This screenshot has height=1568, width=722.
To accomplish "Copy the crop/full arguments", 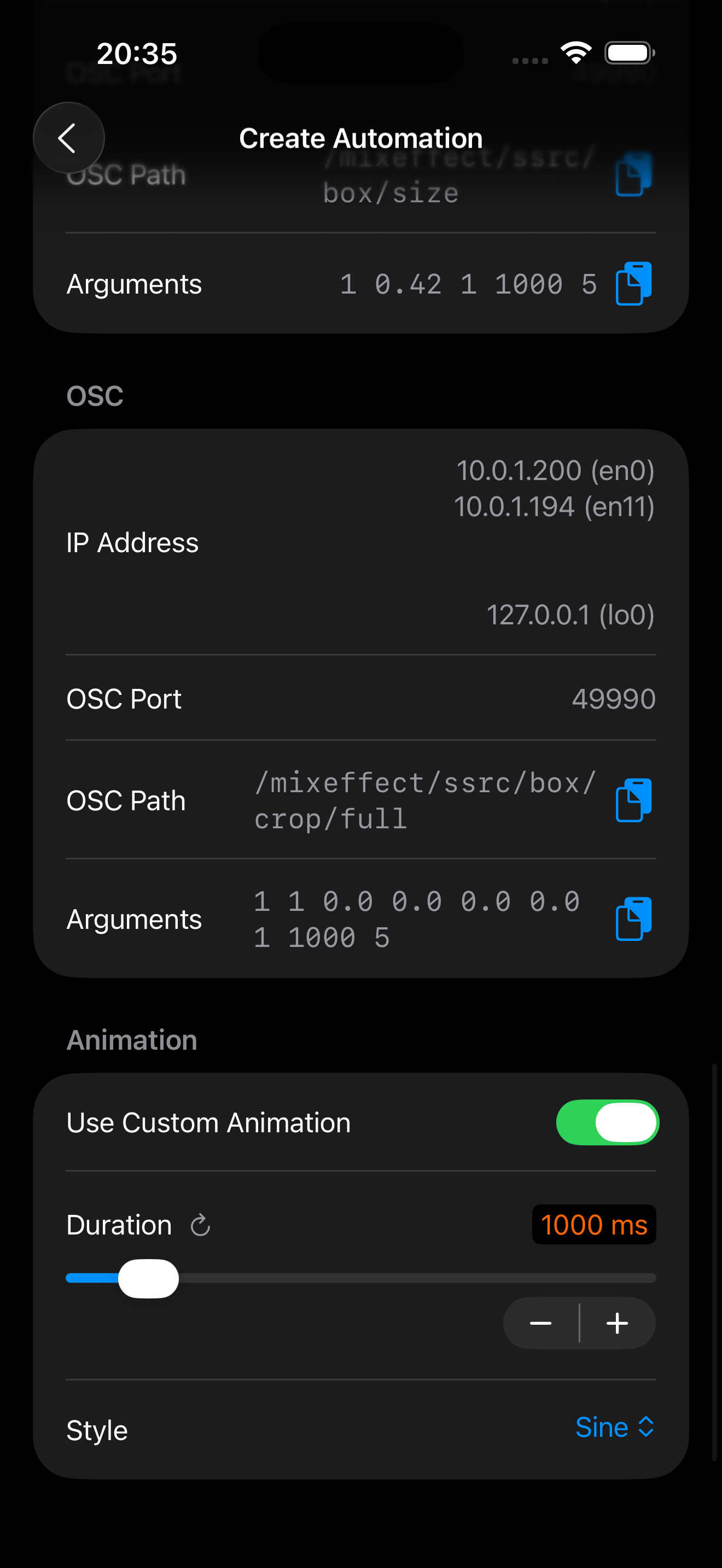I will click(634, 919).
